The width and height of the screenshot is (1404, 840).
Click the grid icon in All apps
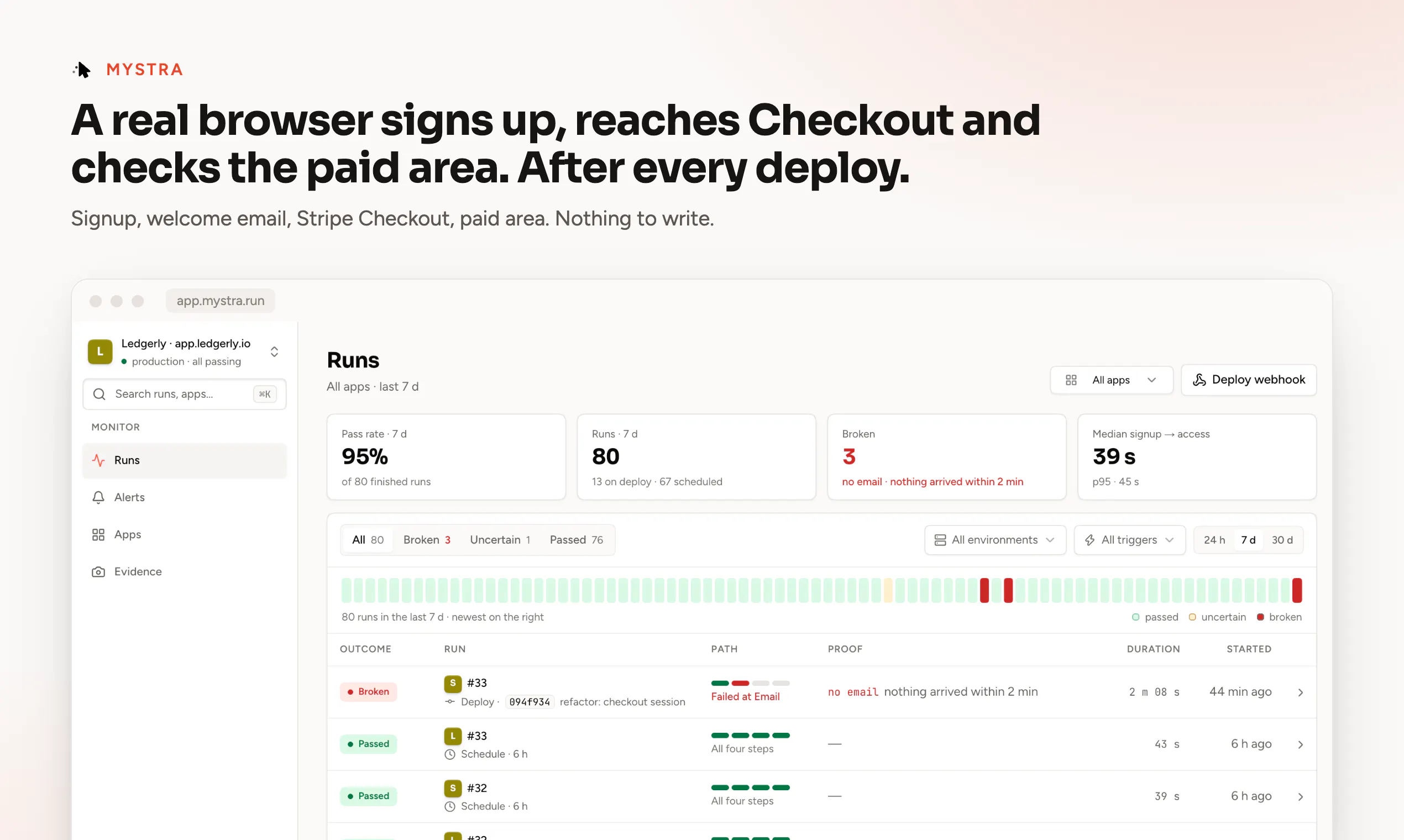pyautogui.click(x=1071, y=380)
